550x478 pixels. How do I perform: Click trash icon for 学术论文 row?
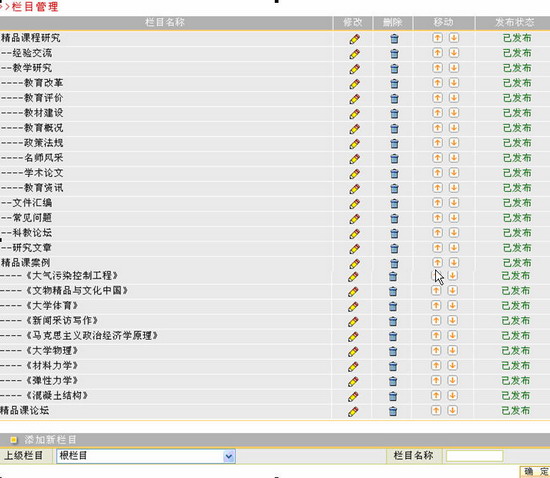(x=394, y=173)
